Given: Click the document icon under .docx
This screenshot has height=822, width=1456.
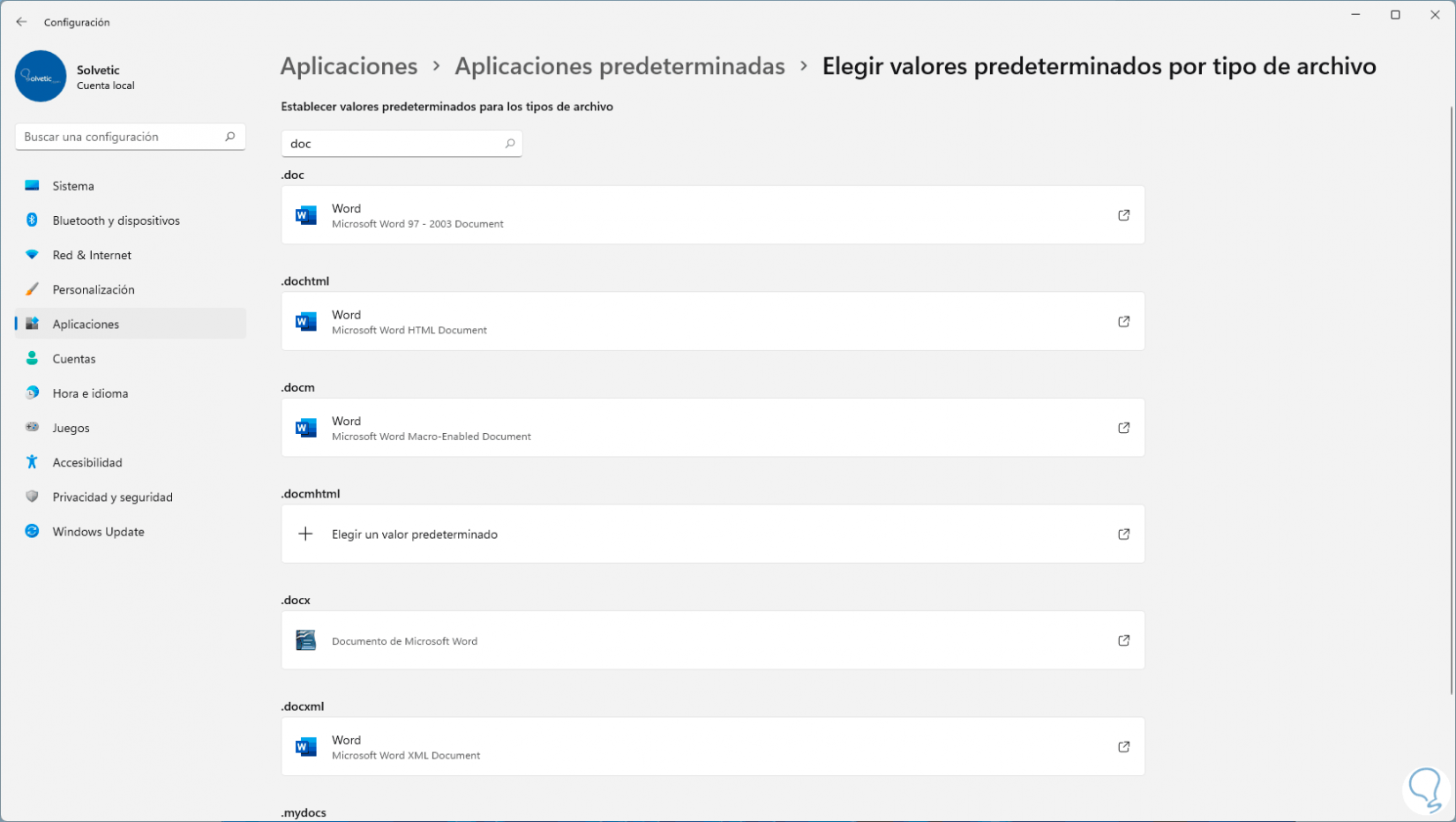Looking at the screenshot, I should click(306, 640).
